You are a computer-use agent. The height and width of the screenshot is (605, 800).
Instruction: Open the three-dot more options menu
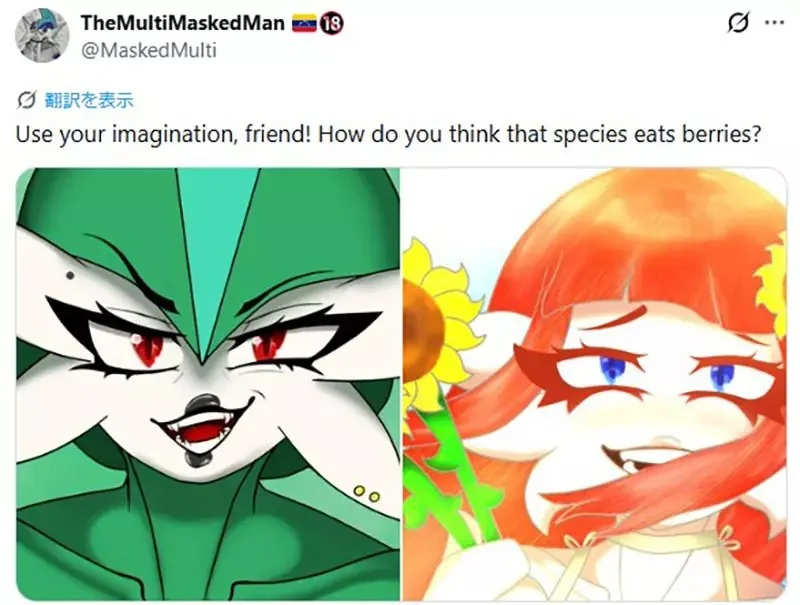tap(774, 22)
